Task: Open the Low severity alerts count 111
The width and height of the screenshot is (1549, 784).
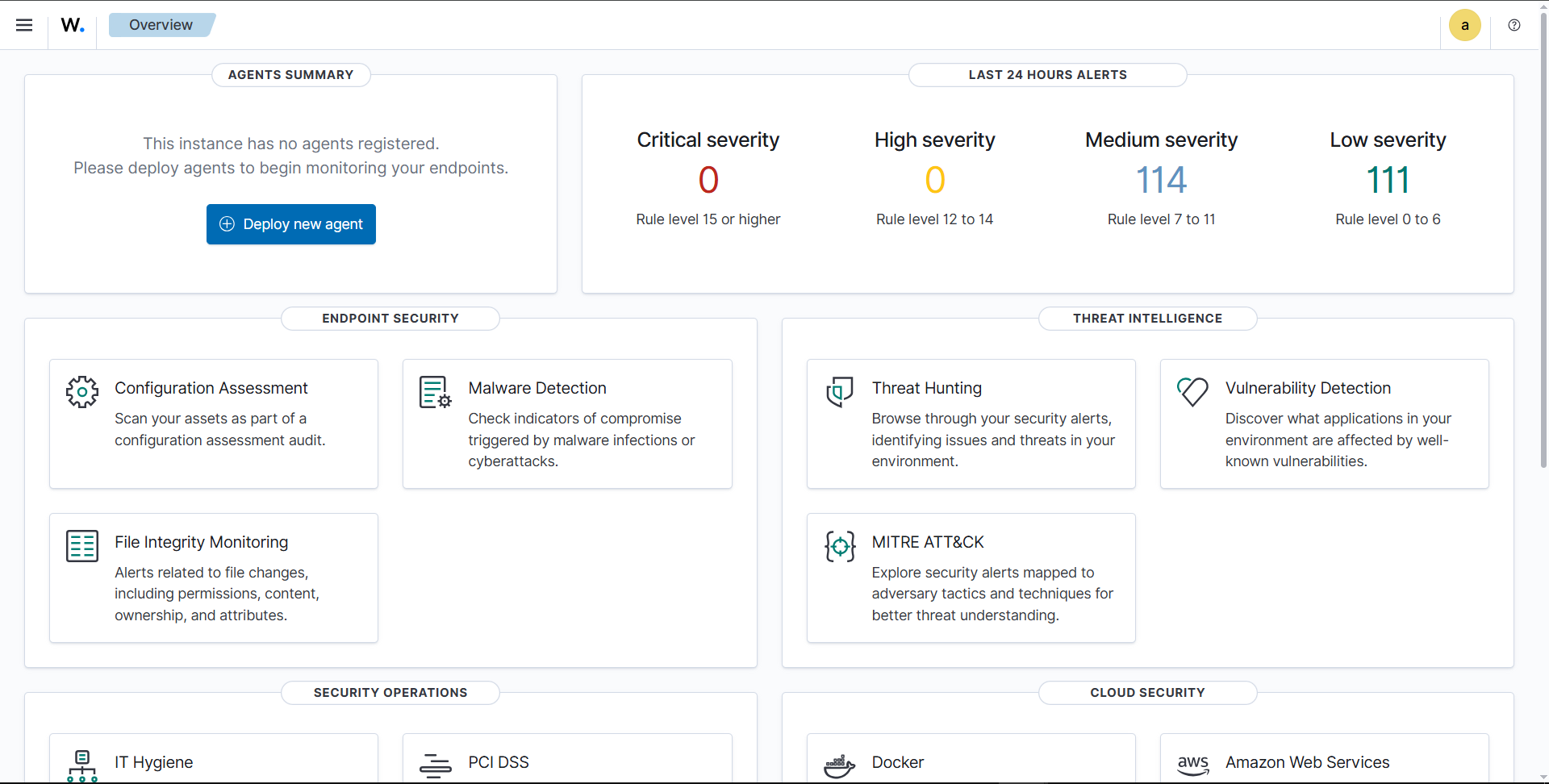Action: [x=1388, y=180]
